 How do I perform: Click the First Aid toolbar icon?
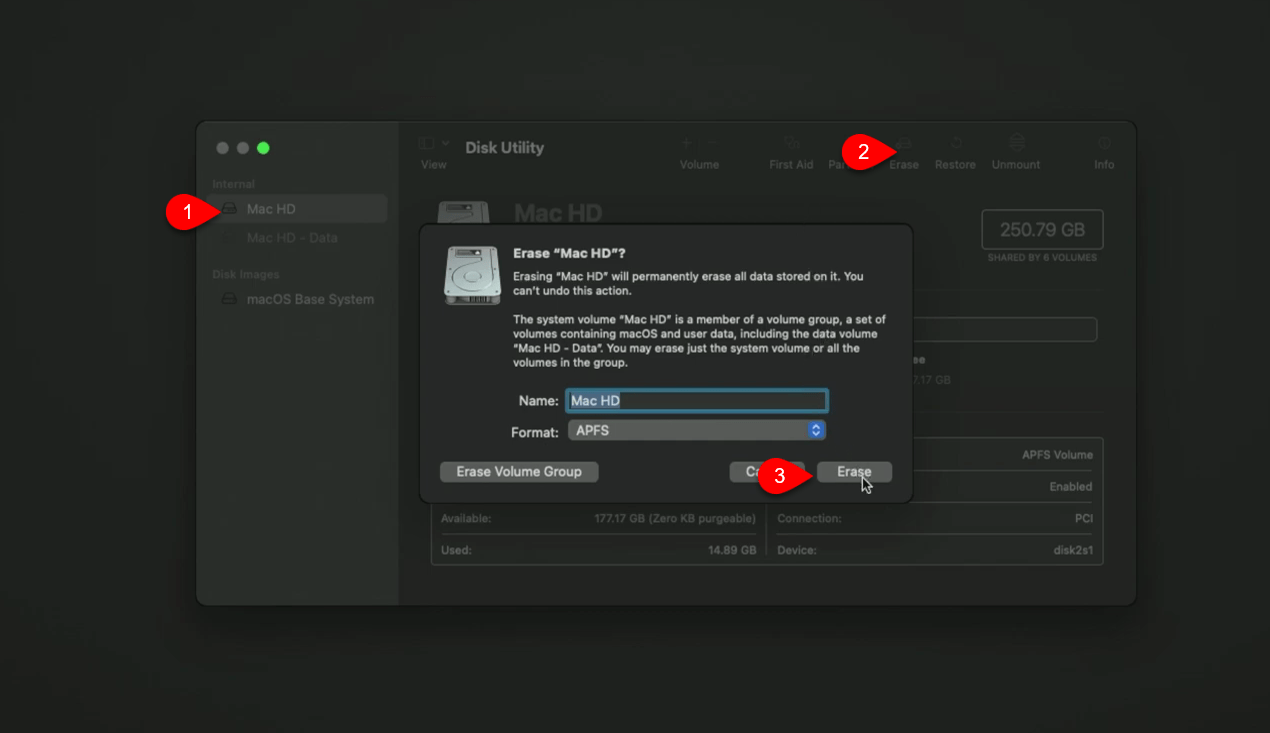pyautogui.click(x=791, y=143)
